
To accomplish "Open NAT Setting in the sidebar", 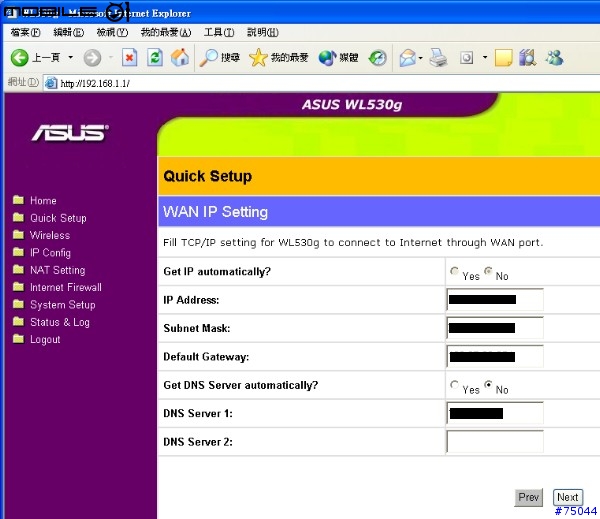I will 58,270.
